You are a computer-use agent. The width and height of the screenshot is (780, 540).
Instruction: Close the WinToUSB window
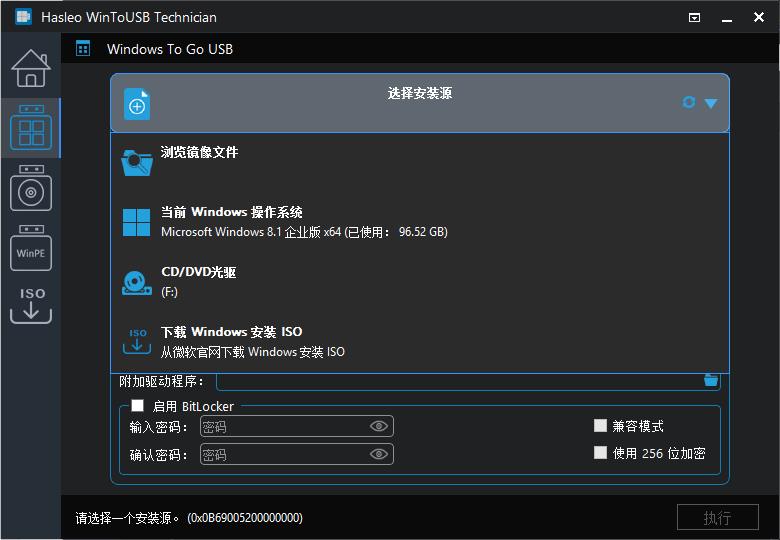coord(759,17)
